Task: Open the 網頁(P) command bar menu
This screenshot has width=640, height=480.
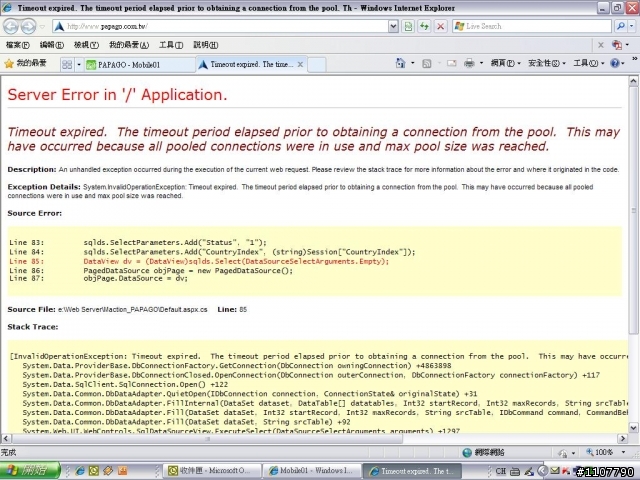Action: click(505, 63)
